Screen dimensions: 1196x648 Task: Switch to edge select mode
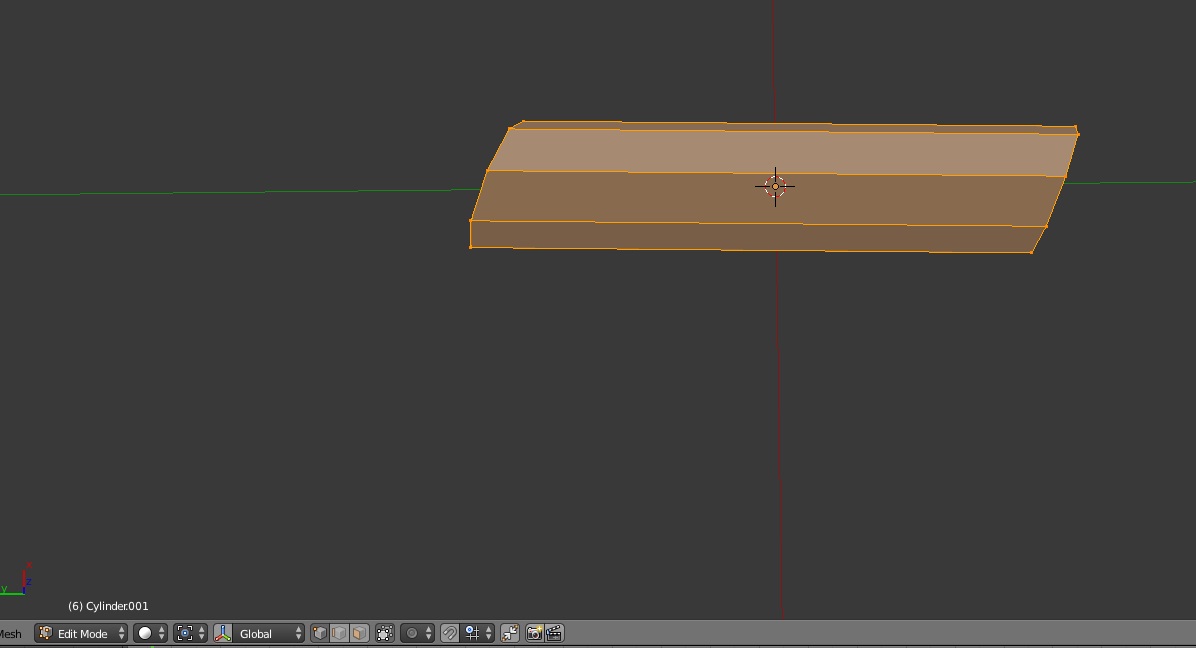(x=339, y=634)
